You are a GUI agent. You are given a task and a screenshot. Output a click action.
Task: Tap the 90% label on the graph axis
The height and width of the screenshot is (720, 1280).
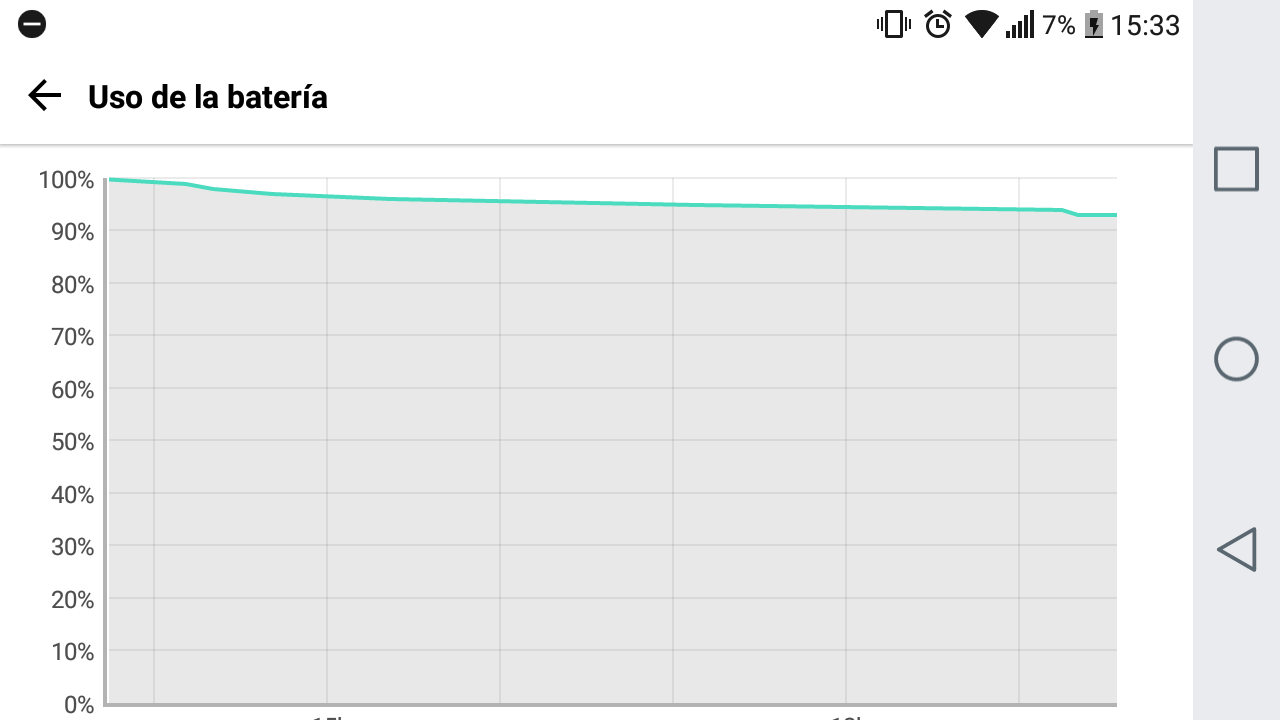(72, 232)
